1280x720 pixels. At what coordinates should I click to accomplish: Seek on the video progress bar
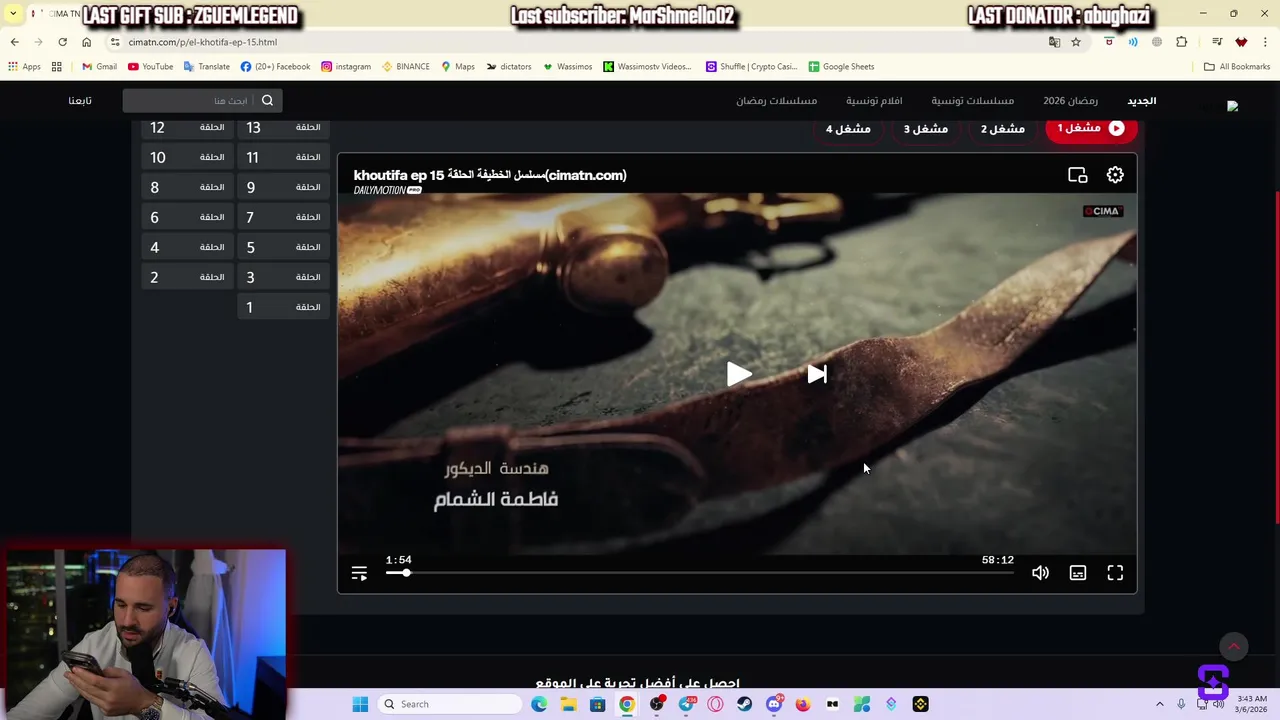(x=700, y=573)
